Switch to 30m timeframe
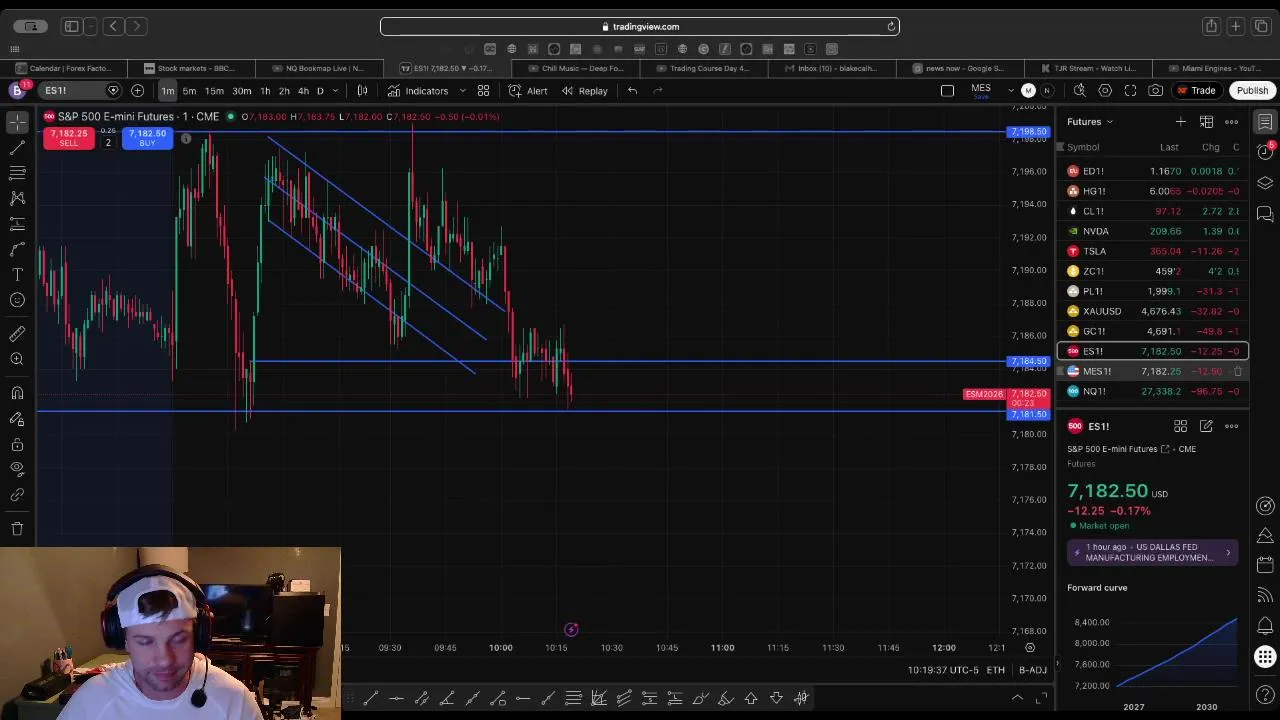Screen dimensions: 1280x720 (x=242, y=91)
